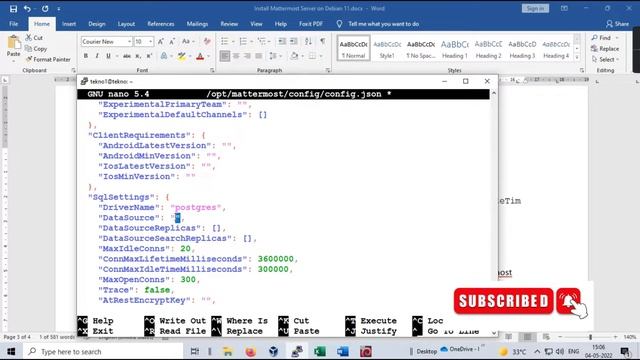Viewport: 640px width, 360px height.
Task: Click the Cut scissors command
Action: 34,38
